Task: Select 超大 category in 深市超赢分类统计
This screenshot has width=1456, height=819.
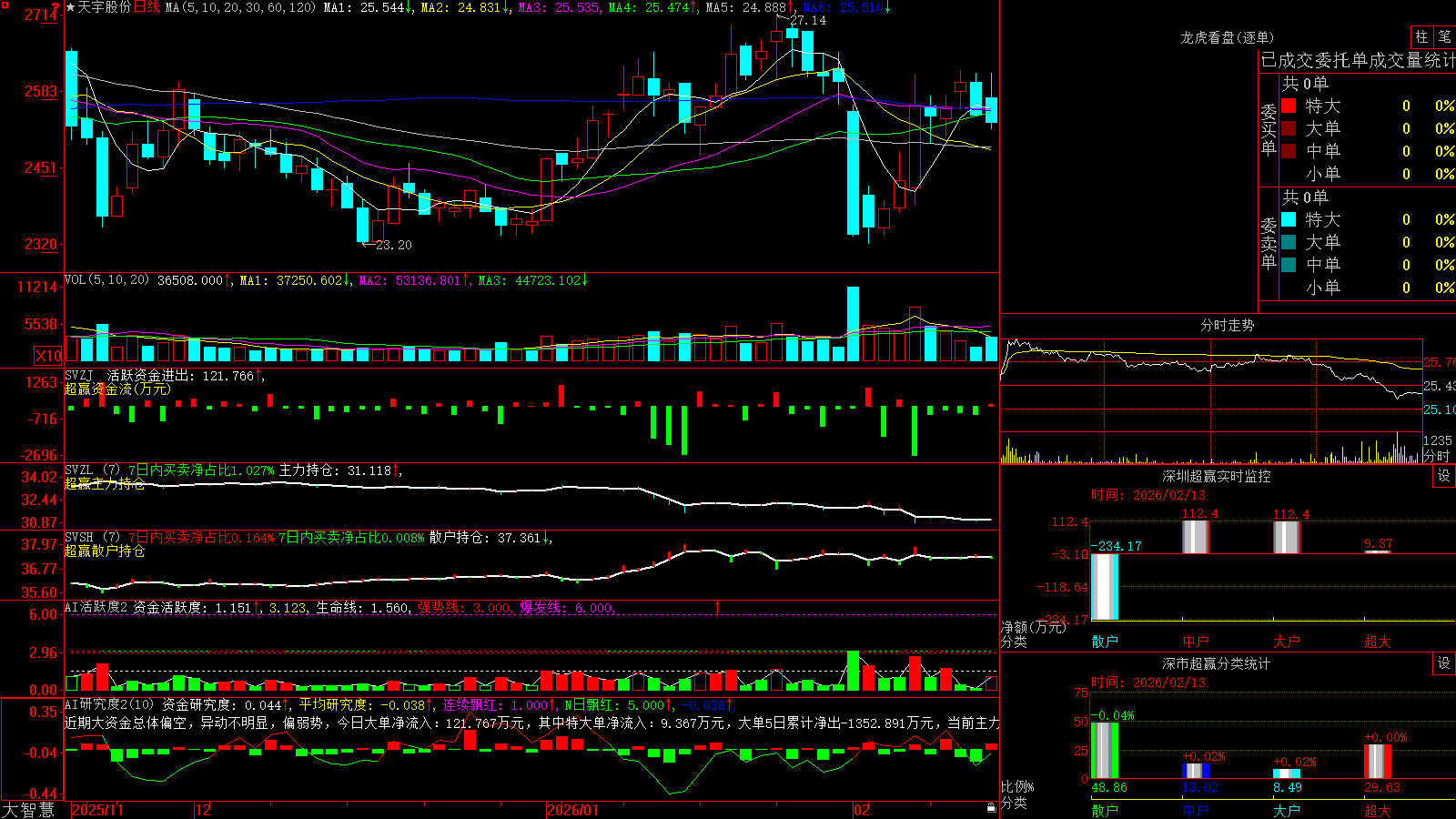Action: coord(1378,811)
